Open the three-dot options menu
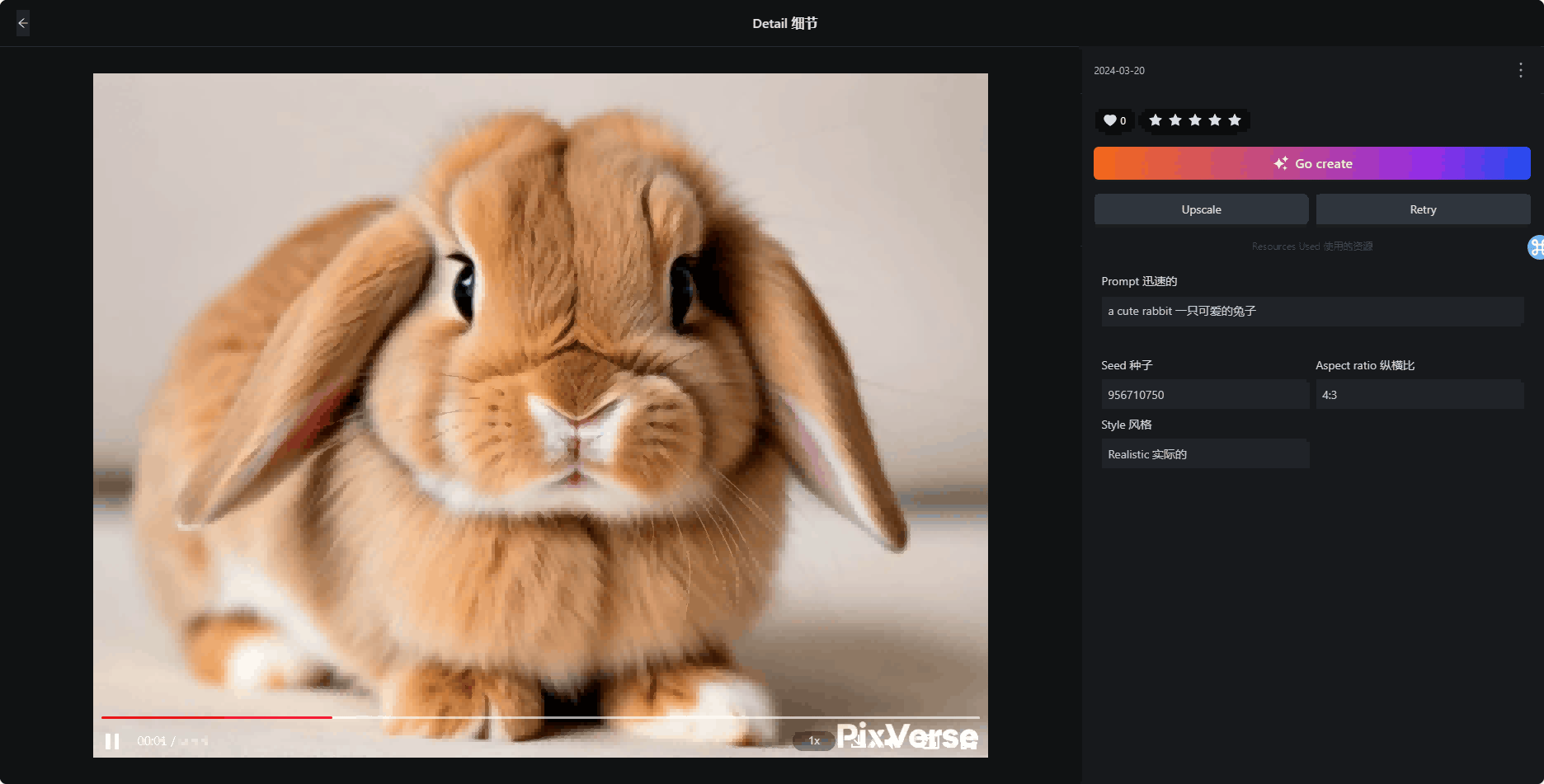1544x784 pixels. [1520, 71]
